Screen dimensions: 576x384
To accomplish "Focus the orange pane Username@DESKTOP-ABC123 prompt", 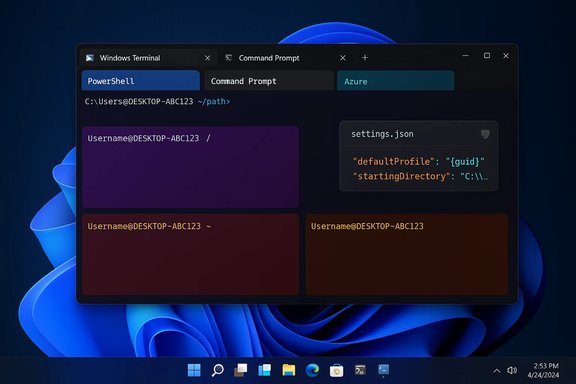I will (x=367, y=226).
